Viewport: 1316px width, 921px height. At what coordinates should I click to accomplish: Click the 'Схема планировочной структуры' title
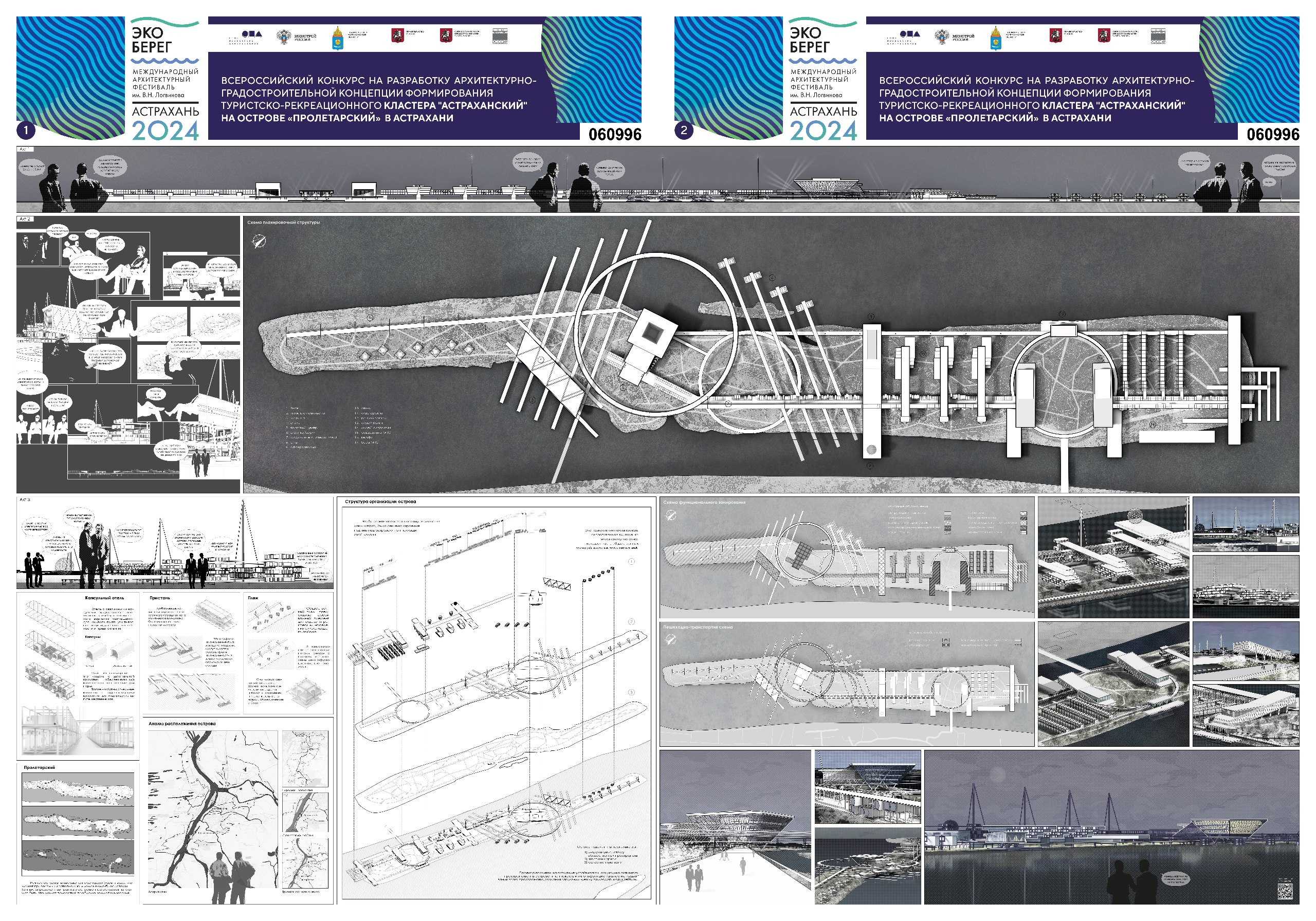[x=283, y=223]
